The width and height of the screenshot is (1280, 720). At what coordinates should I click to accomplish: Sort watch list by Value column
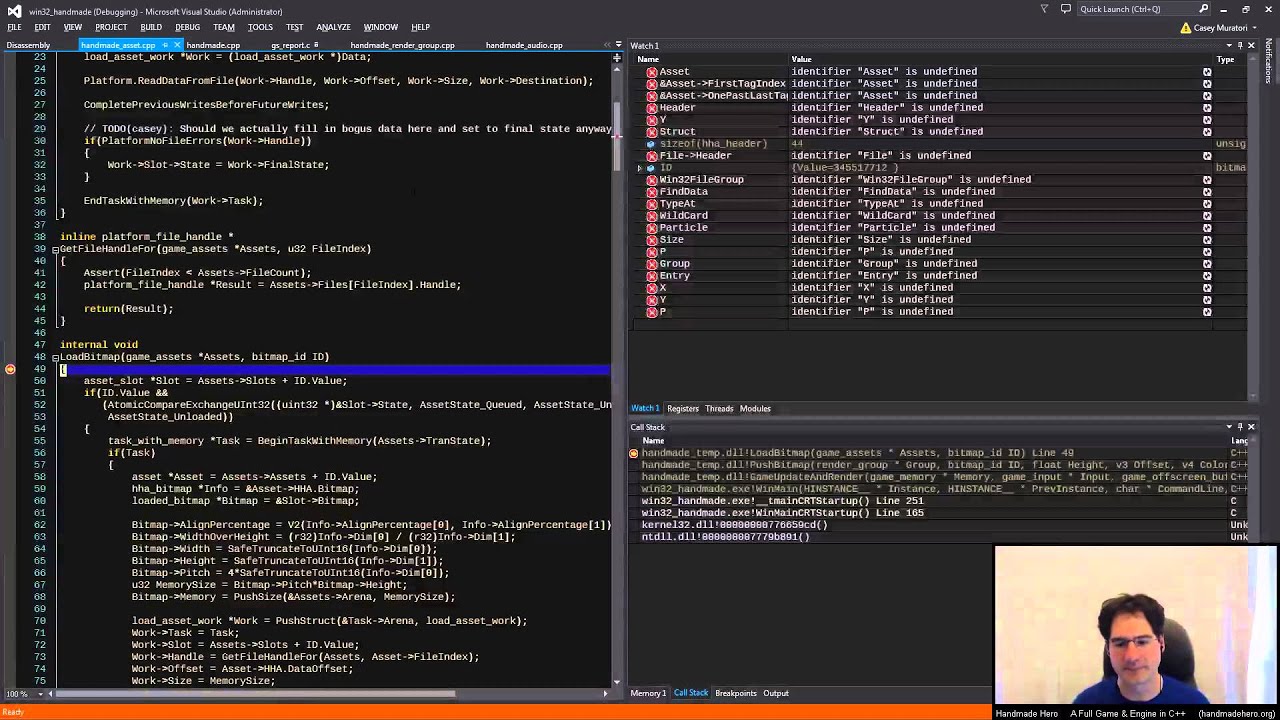[1000, 59]
